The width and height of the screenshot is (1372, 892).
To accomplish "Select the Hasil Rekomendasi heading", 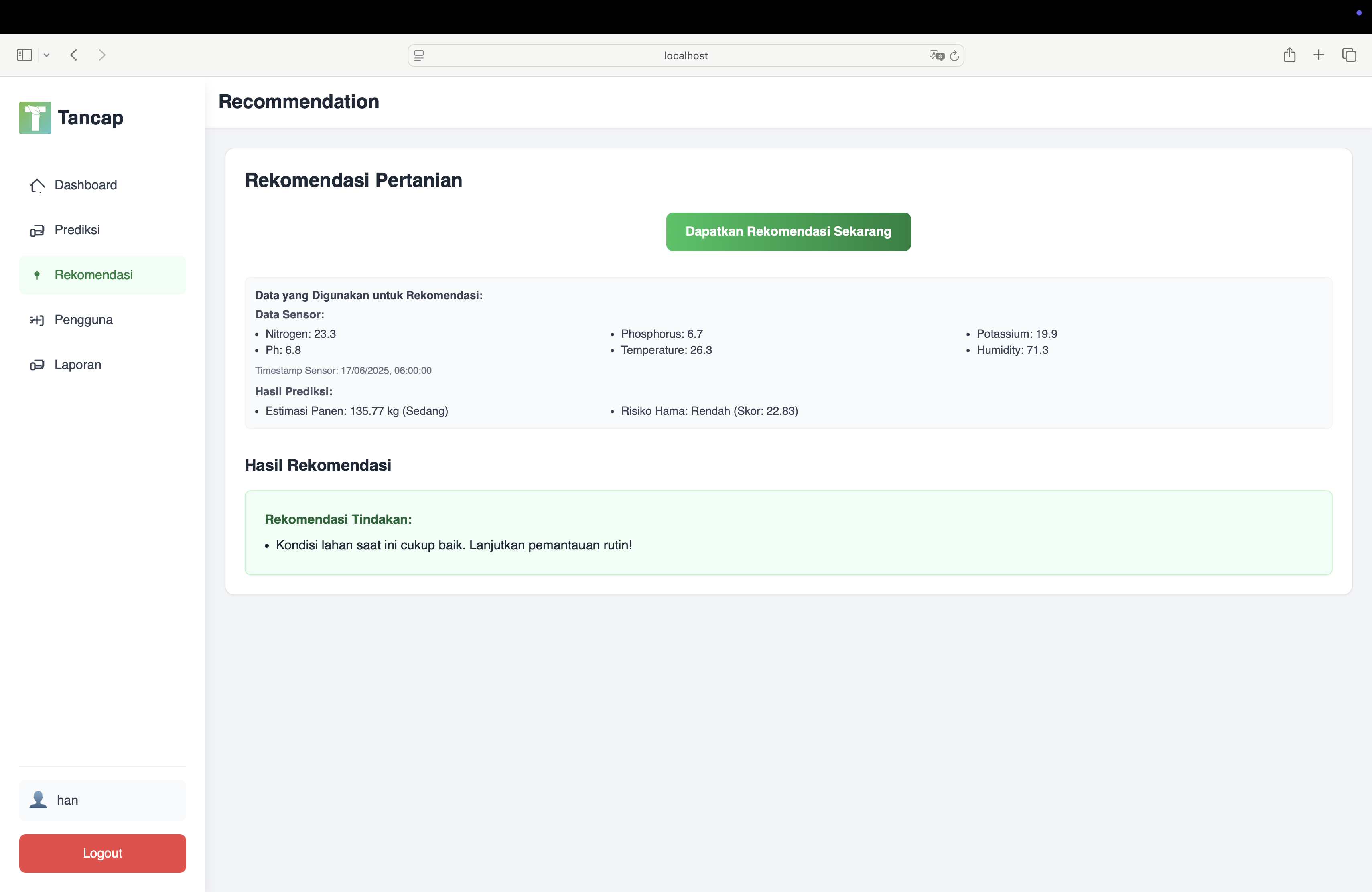I will click(318, 466).
